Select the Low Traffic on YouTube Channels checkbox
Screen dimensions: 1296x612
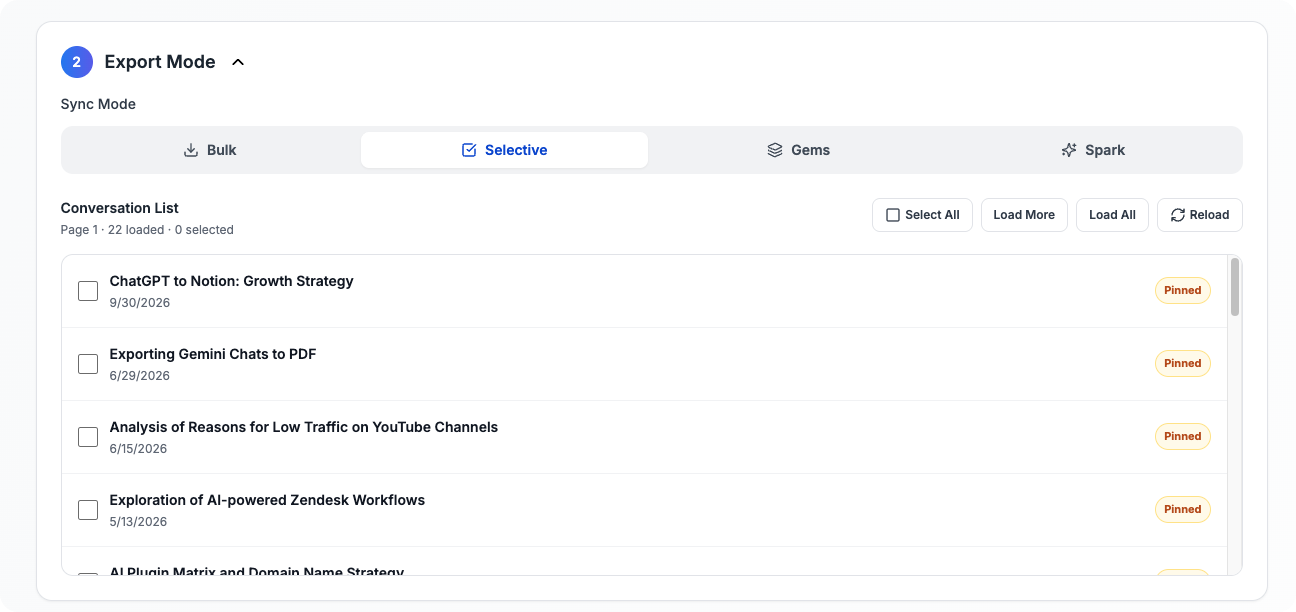(88, 437)
